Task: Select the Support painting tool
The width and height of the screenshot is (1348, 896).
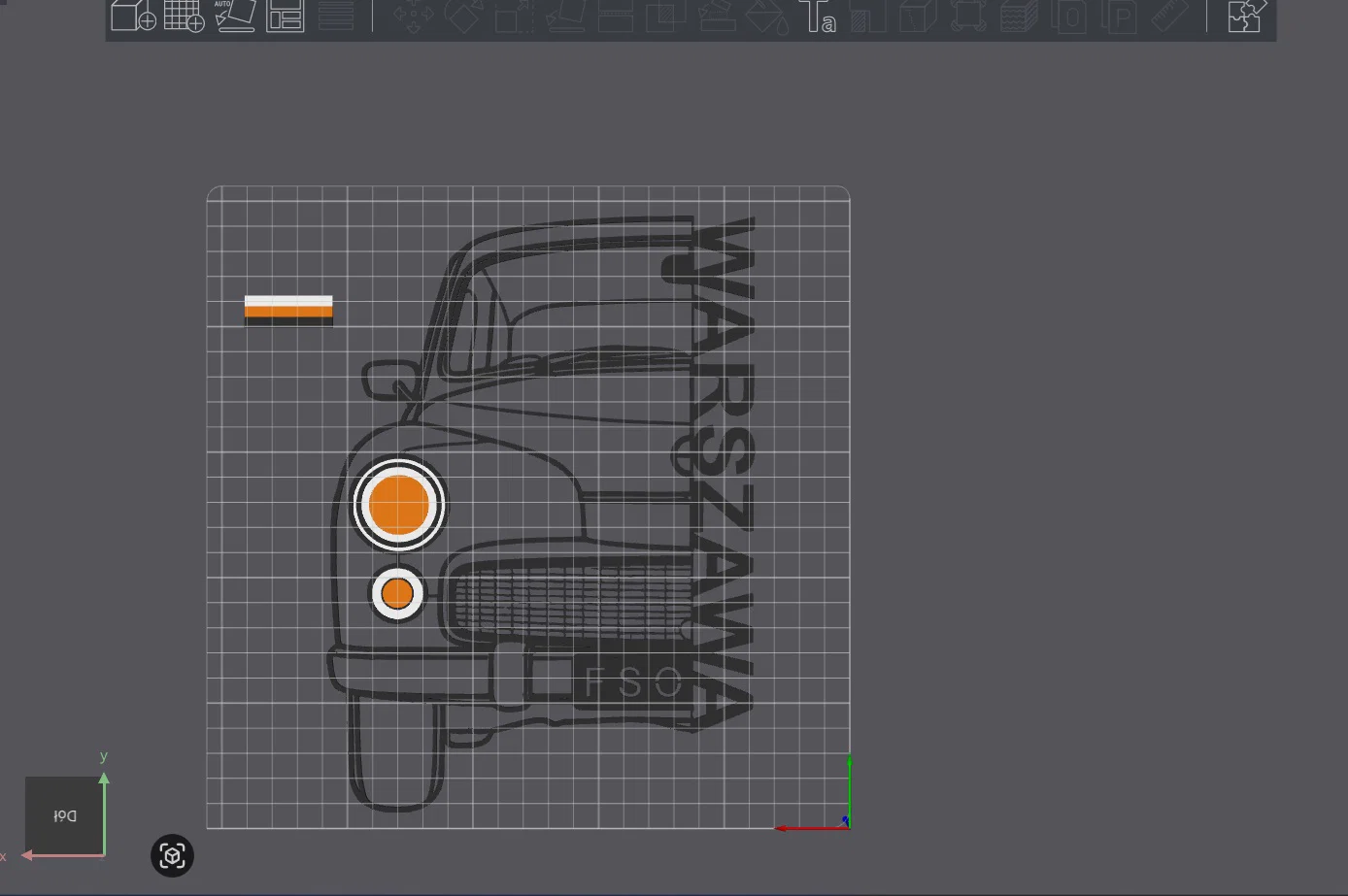Action: click(717, 17)
